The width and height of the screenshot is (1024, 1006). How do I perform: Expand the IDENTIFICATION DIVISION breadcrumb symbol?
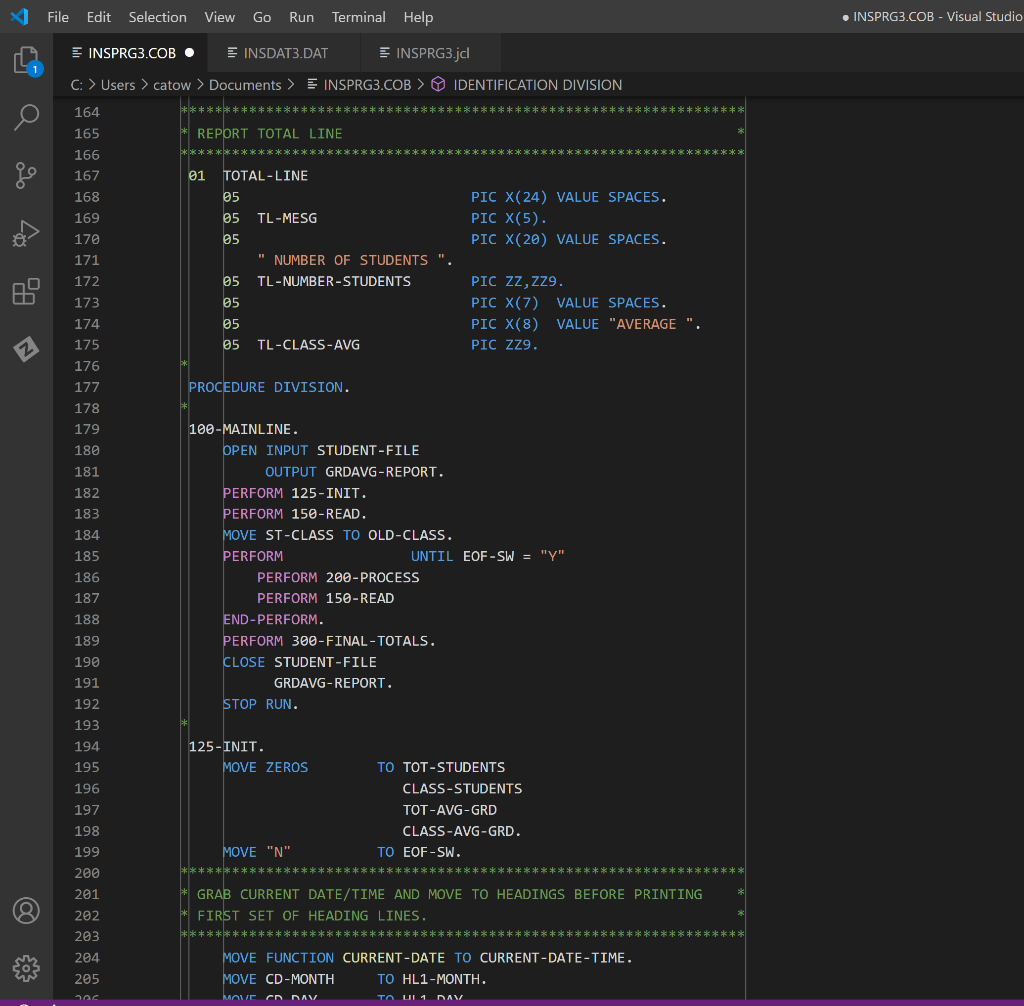coord(537,85)
